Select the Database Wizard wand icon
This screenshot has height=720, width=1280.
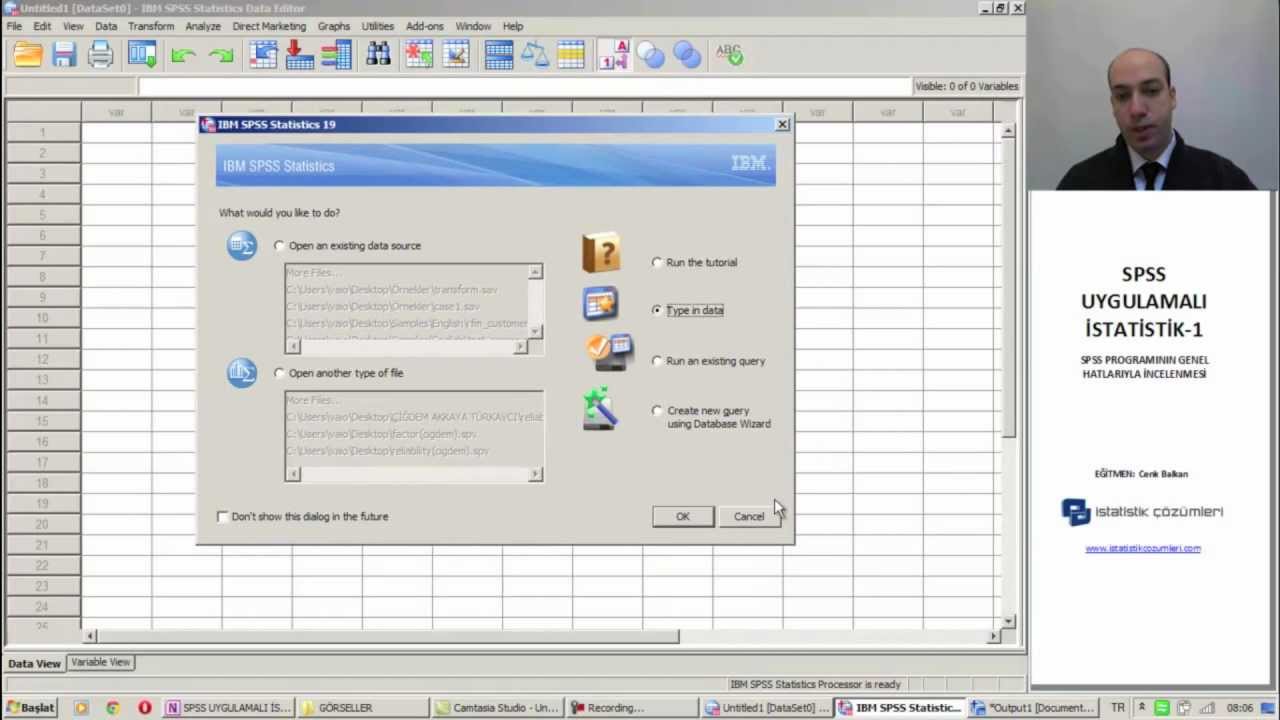point(600,409)
